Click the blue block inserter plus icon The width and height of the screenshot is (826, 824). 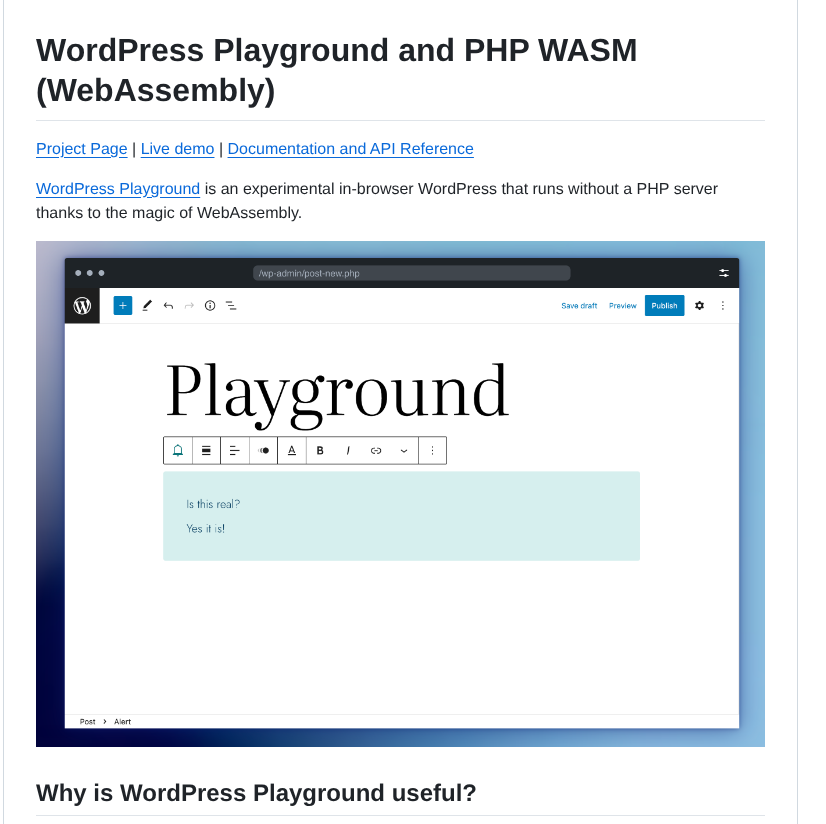(x=123, y=306)
